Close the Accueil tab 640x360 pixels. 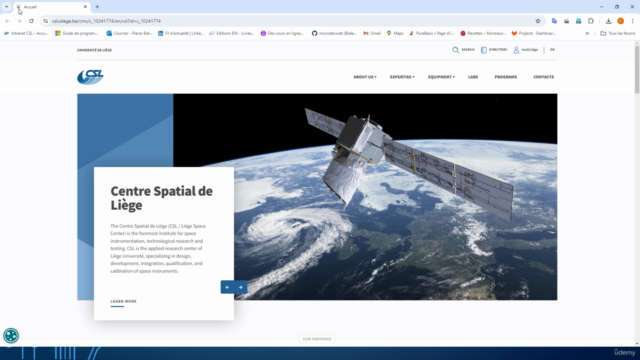pyautogui.click(x=85, y=7)
